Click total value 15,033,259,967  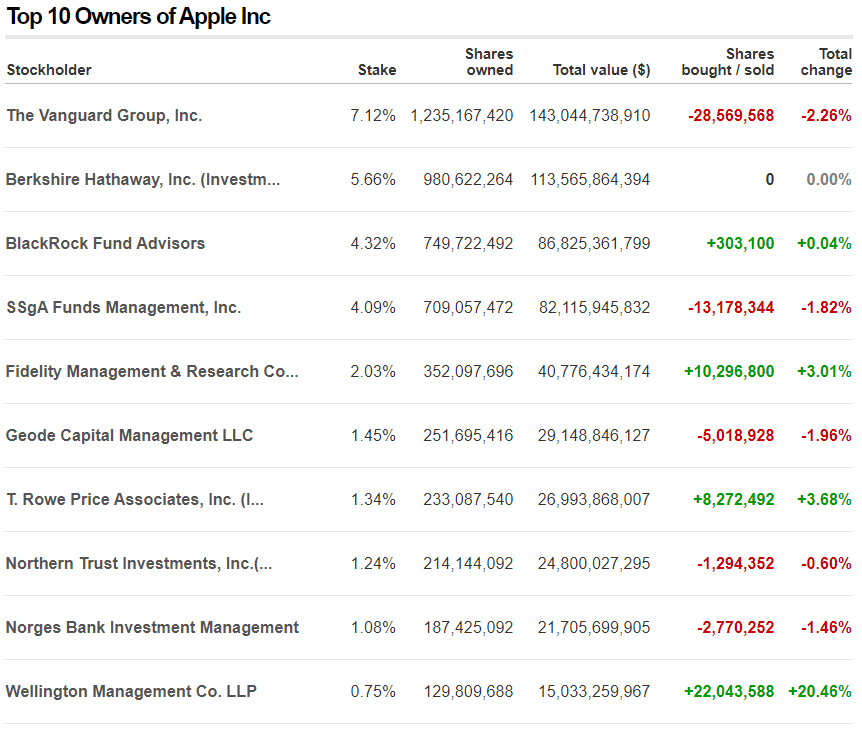tap(594, 691)
